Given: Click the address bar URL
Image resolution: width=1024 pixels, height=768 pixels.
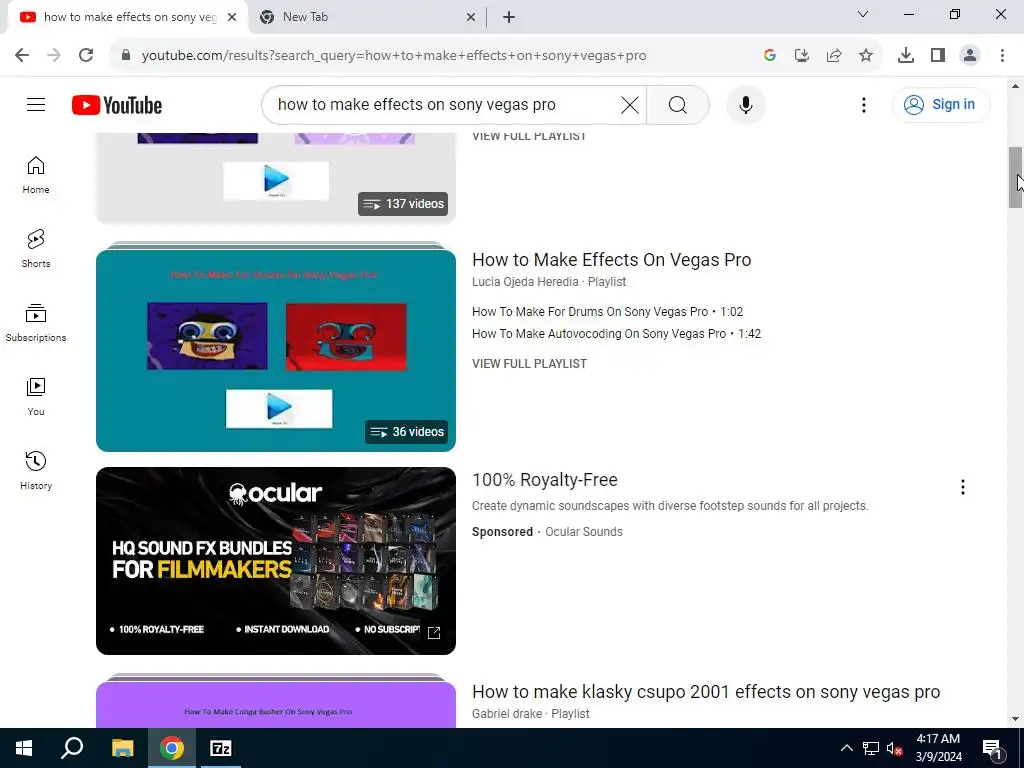Looking at the screenshot, I should 394,56.
